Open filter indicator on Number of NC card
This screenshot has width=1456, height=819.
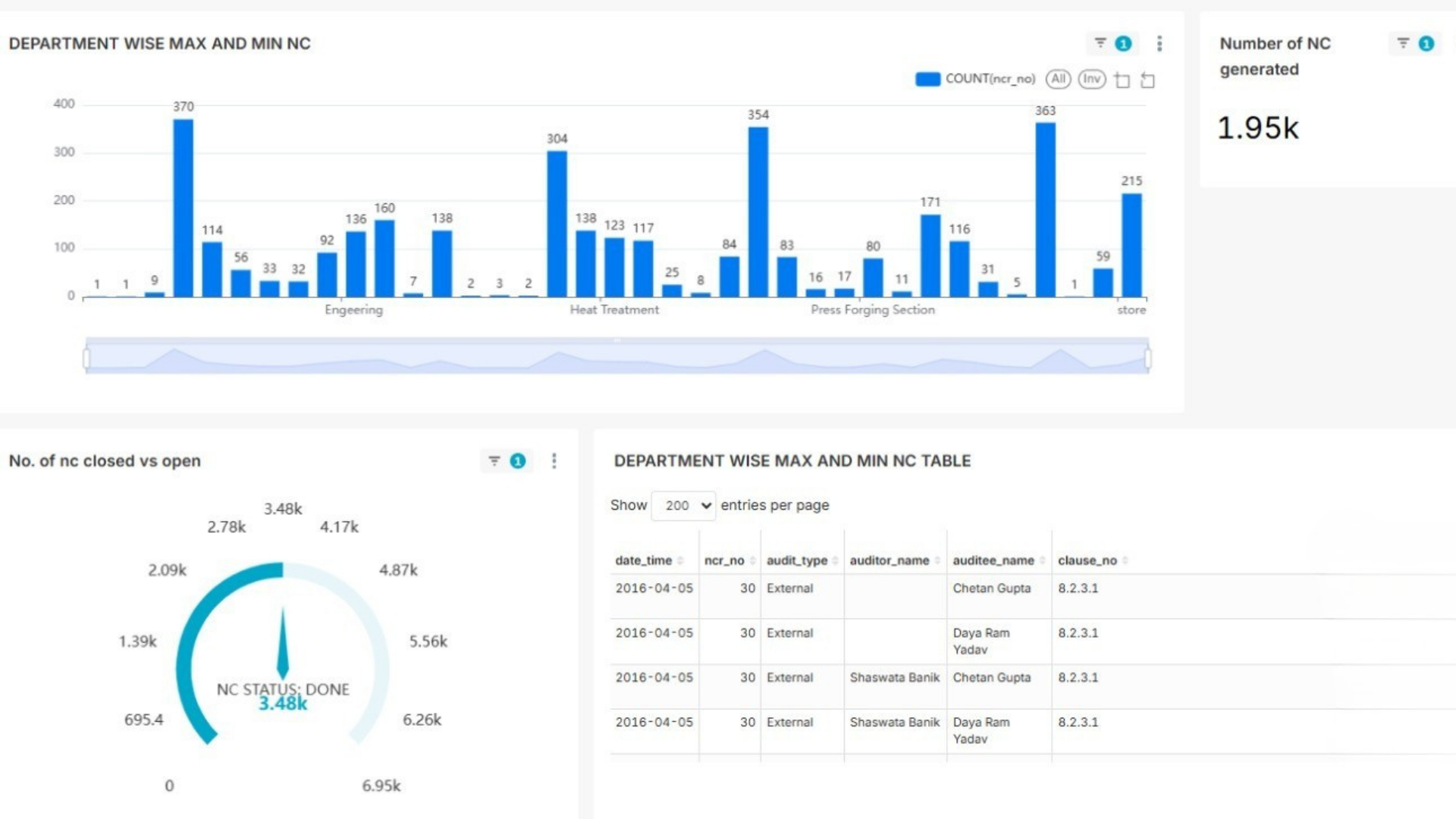(1415, 43)
